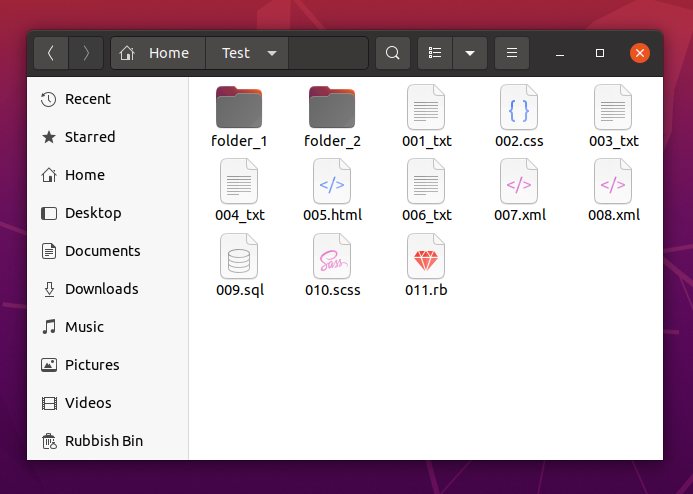
Task: Select the 002.css braces icon
Action: 519,107
